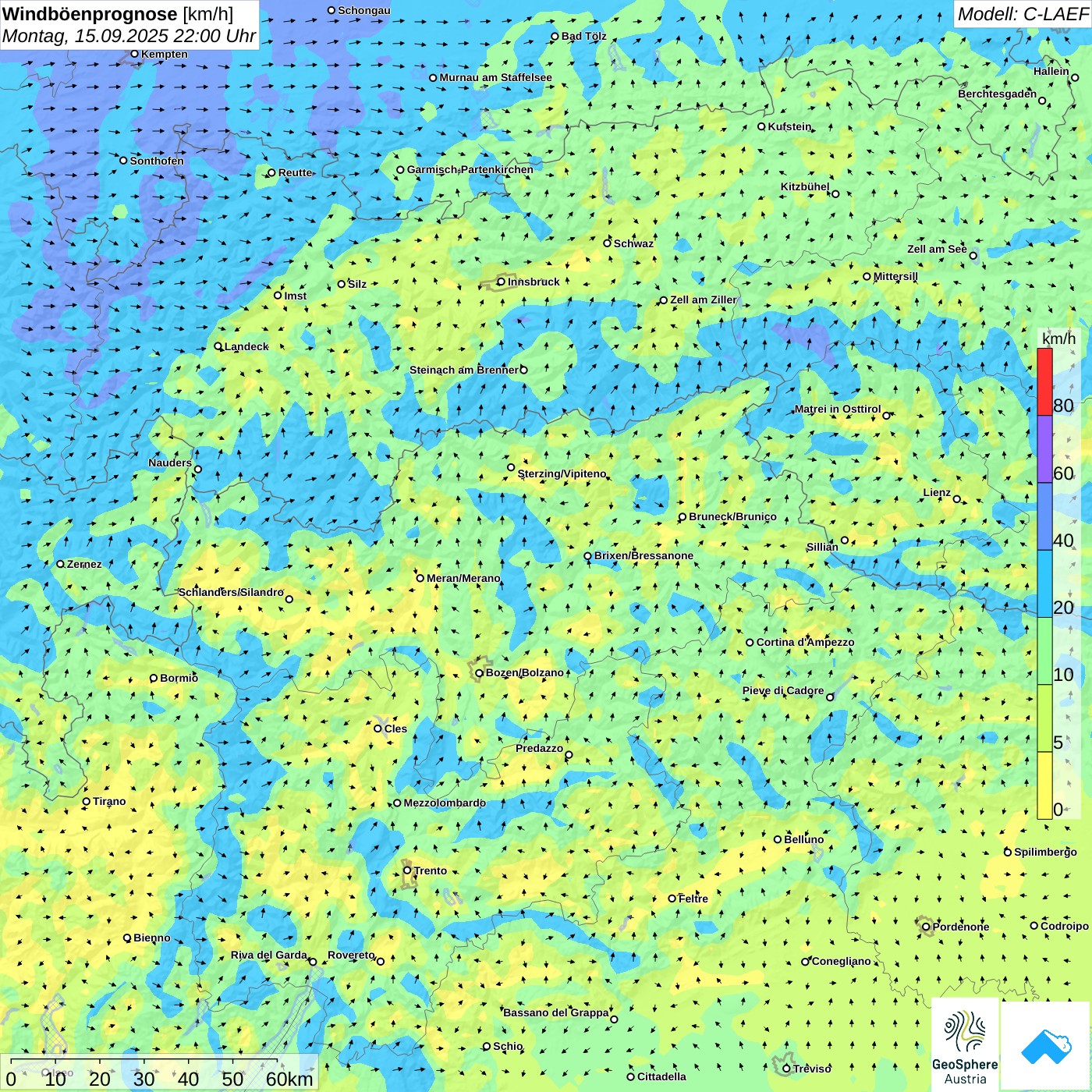The width and height of the screenshot is (1092, 1092).
Task: Click the Belluno city marker
Action: point(778,839)
